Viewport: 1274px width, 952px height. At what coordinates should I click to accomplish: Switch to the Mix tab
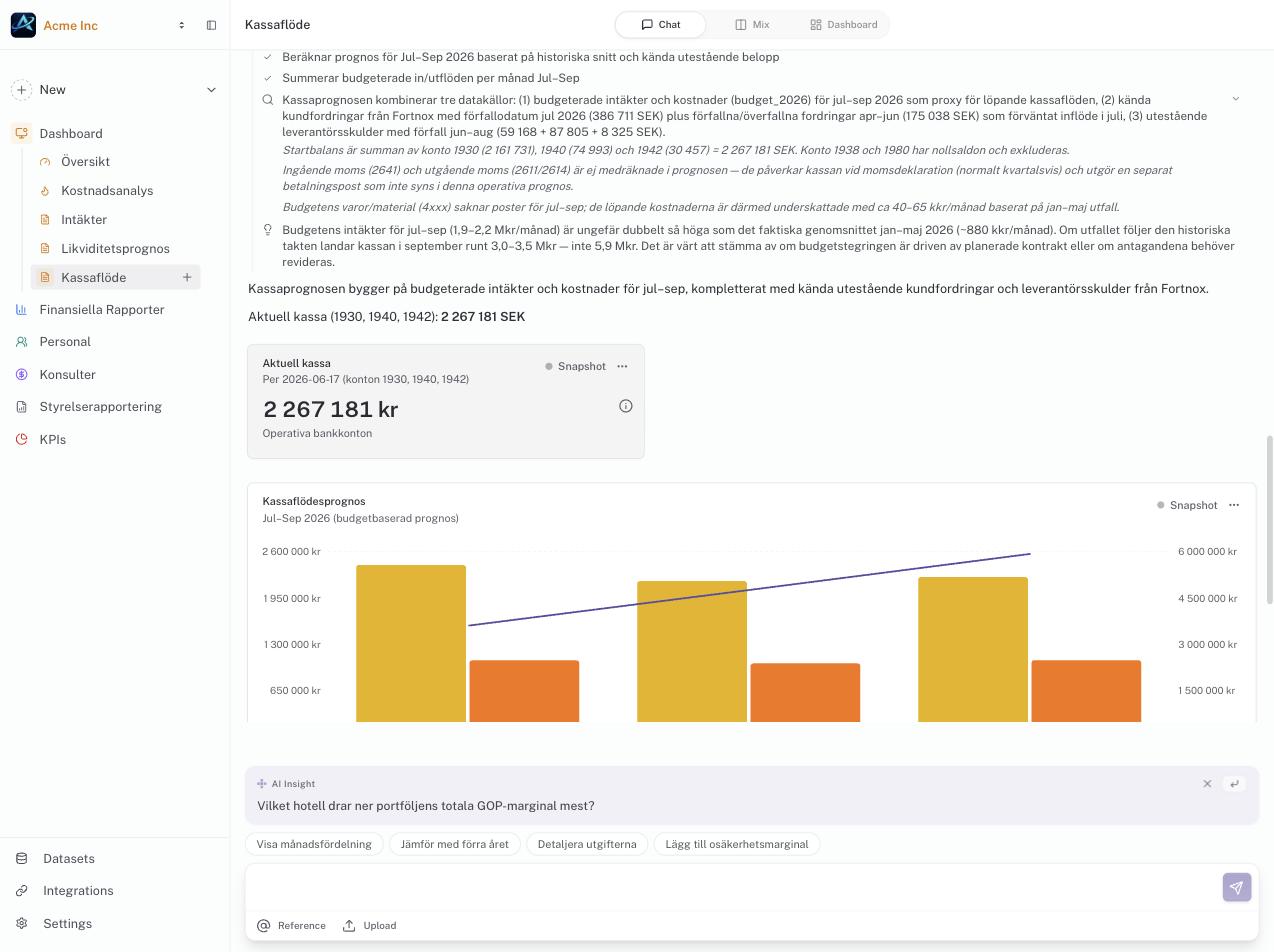pyautogui.click(x=752, y=25)
